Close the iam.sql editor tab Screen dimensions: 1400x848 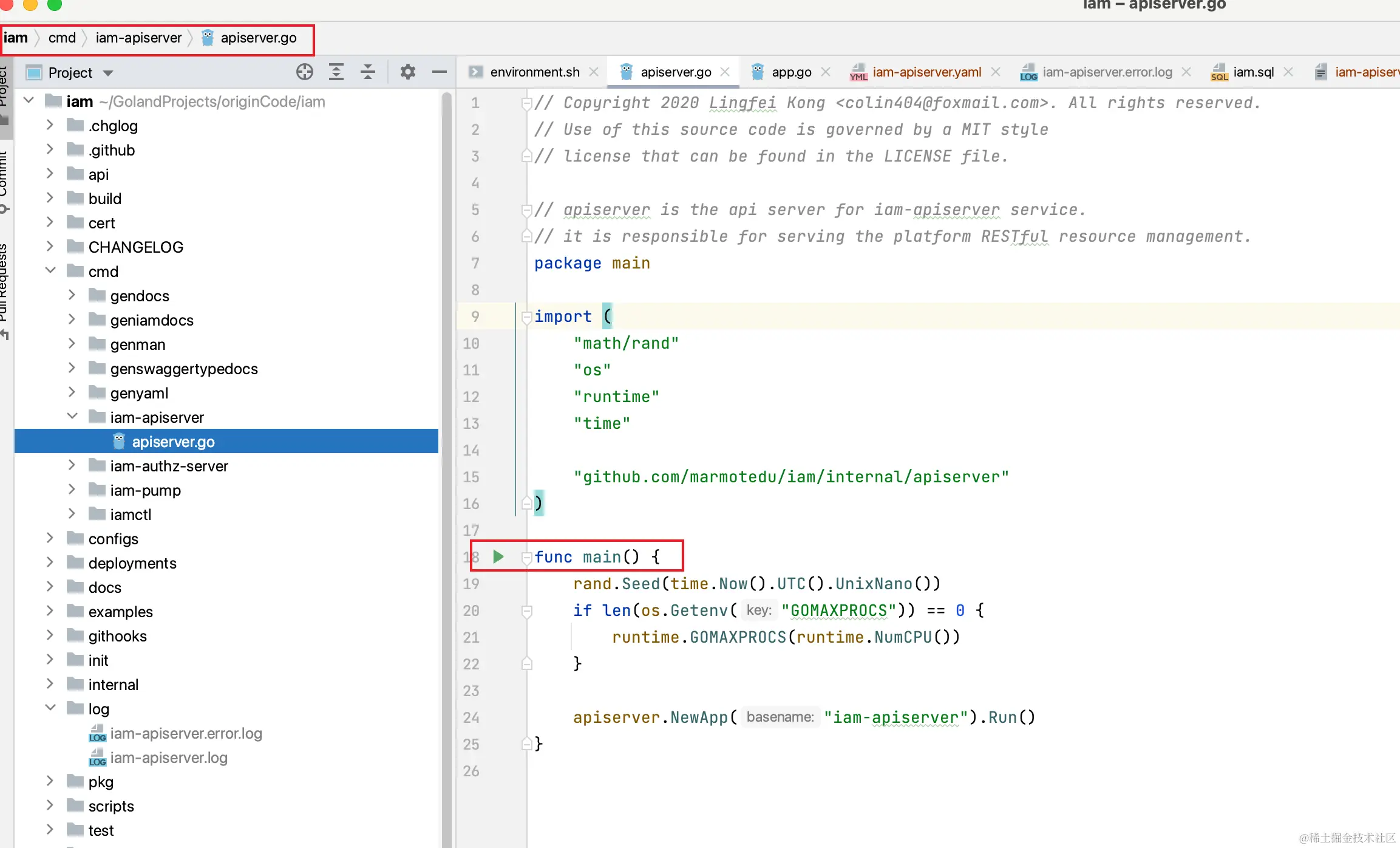click(1288, 72)
